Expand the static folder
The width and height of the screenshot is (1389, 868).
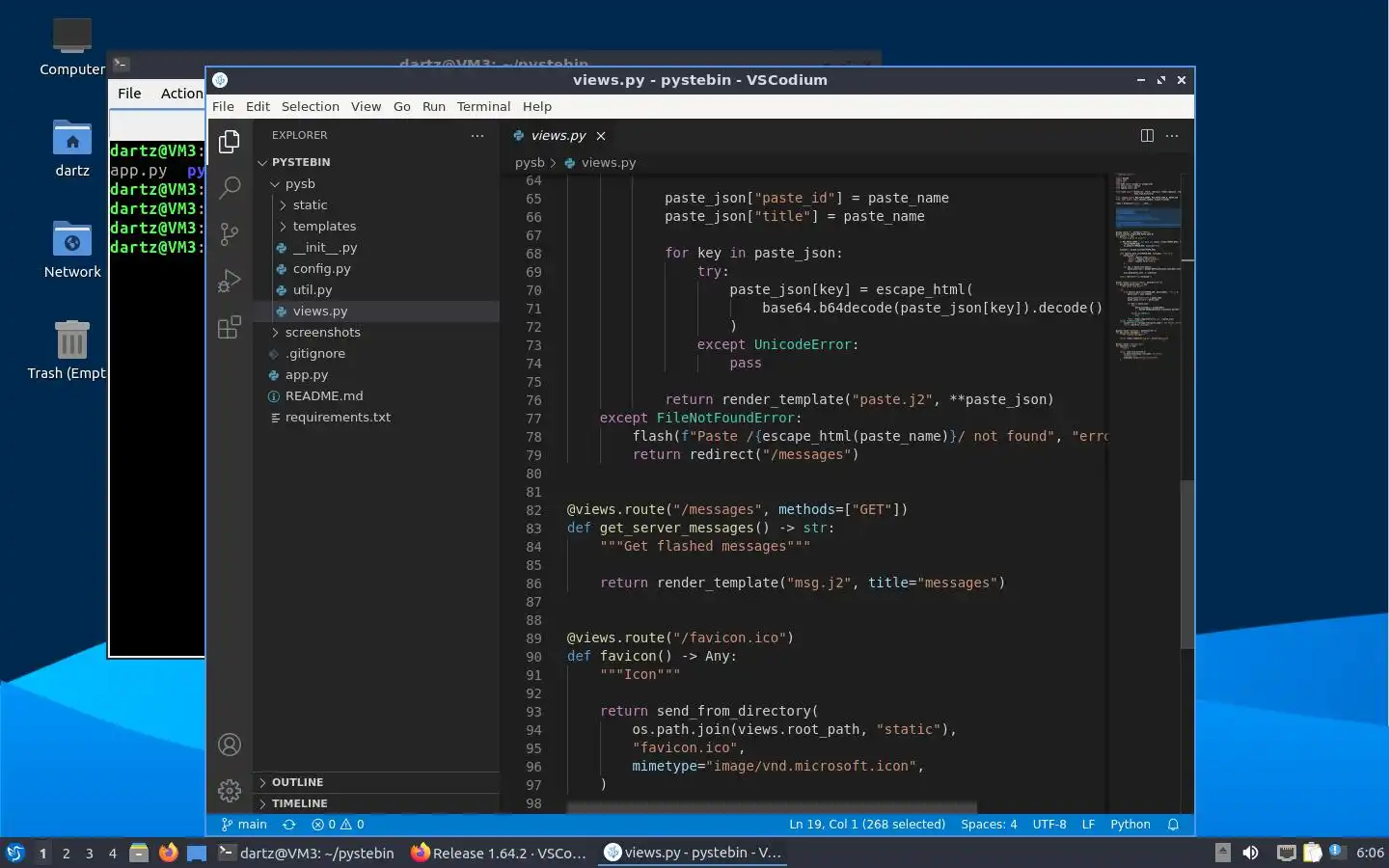point(376,204)
